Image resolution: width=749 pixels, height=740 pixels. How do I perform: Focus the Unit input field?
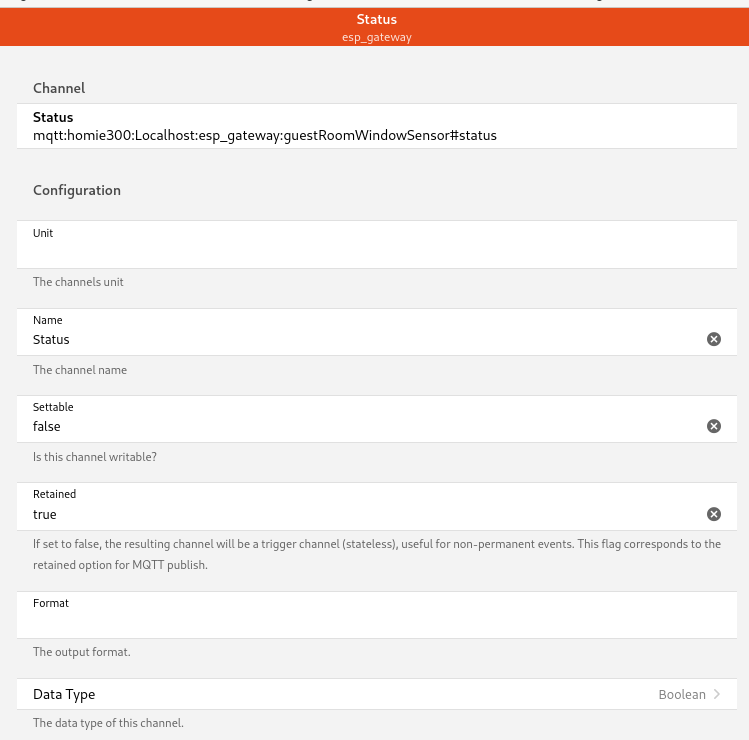click(x=360, y=252)
